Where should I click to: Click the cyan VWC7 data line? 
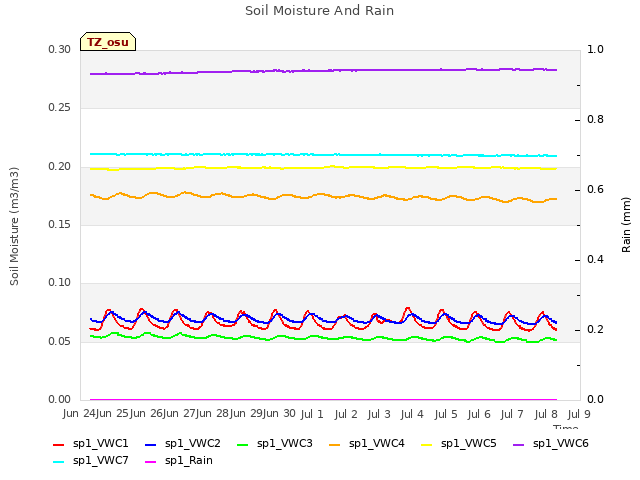click(323, 155)
